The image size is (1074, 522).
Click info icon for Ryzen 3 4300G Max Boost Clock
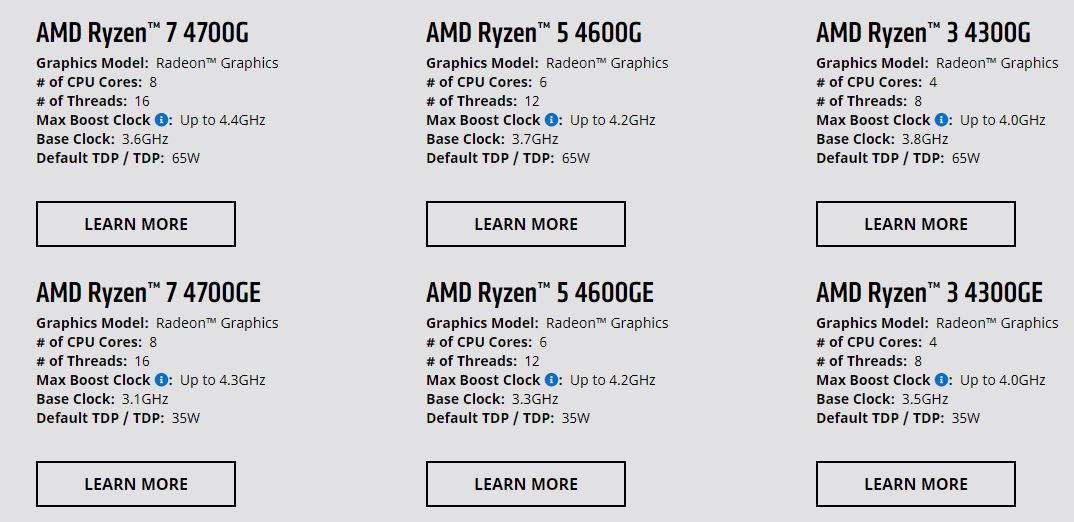941,120
